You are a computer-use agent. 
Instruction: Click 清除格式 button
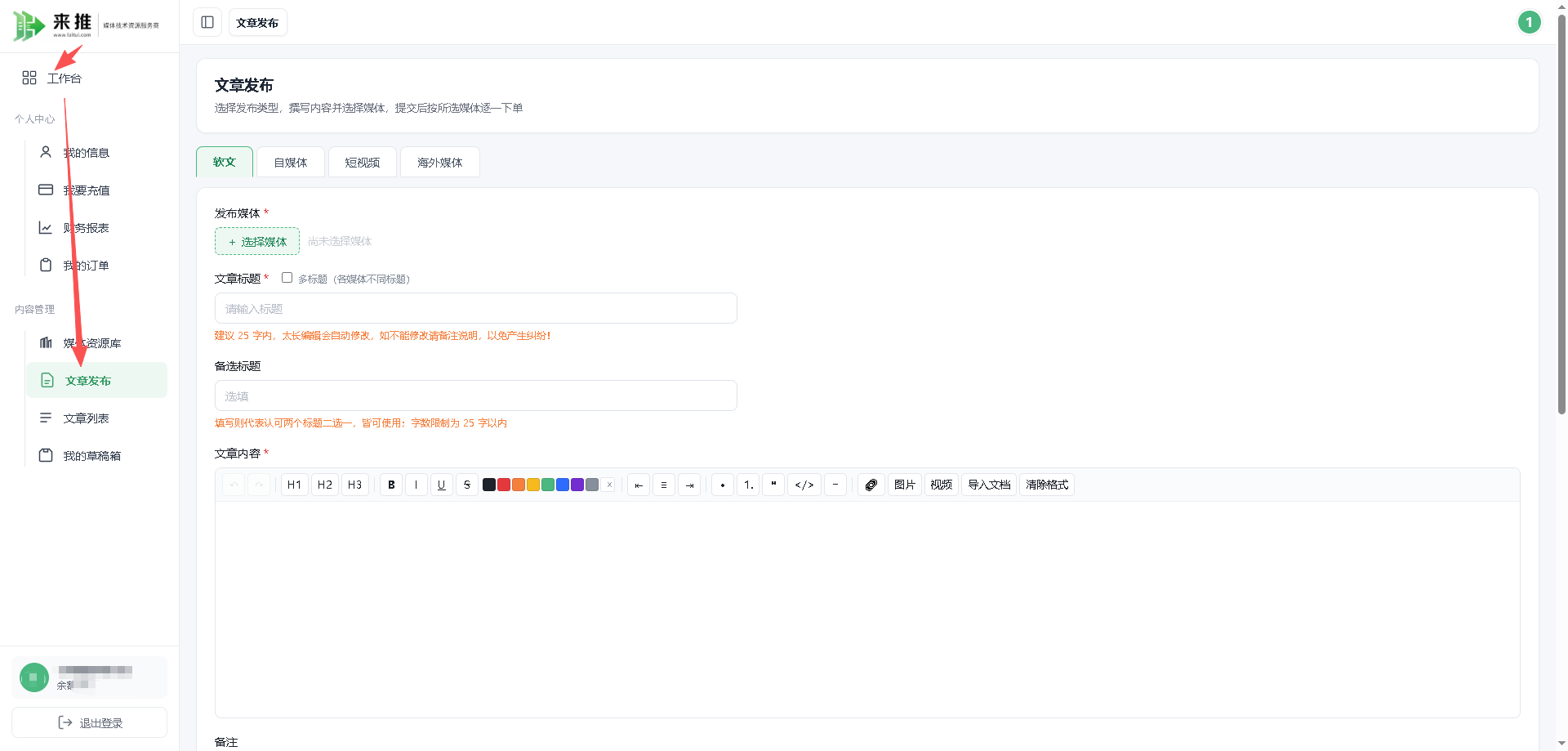[x=1047, y=485]
